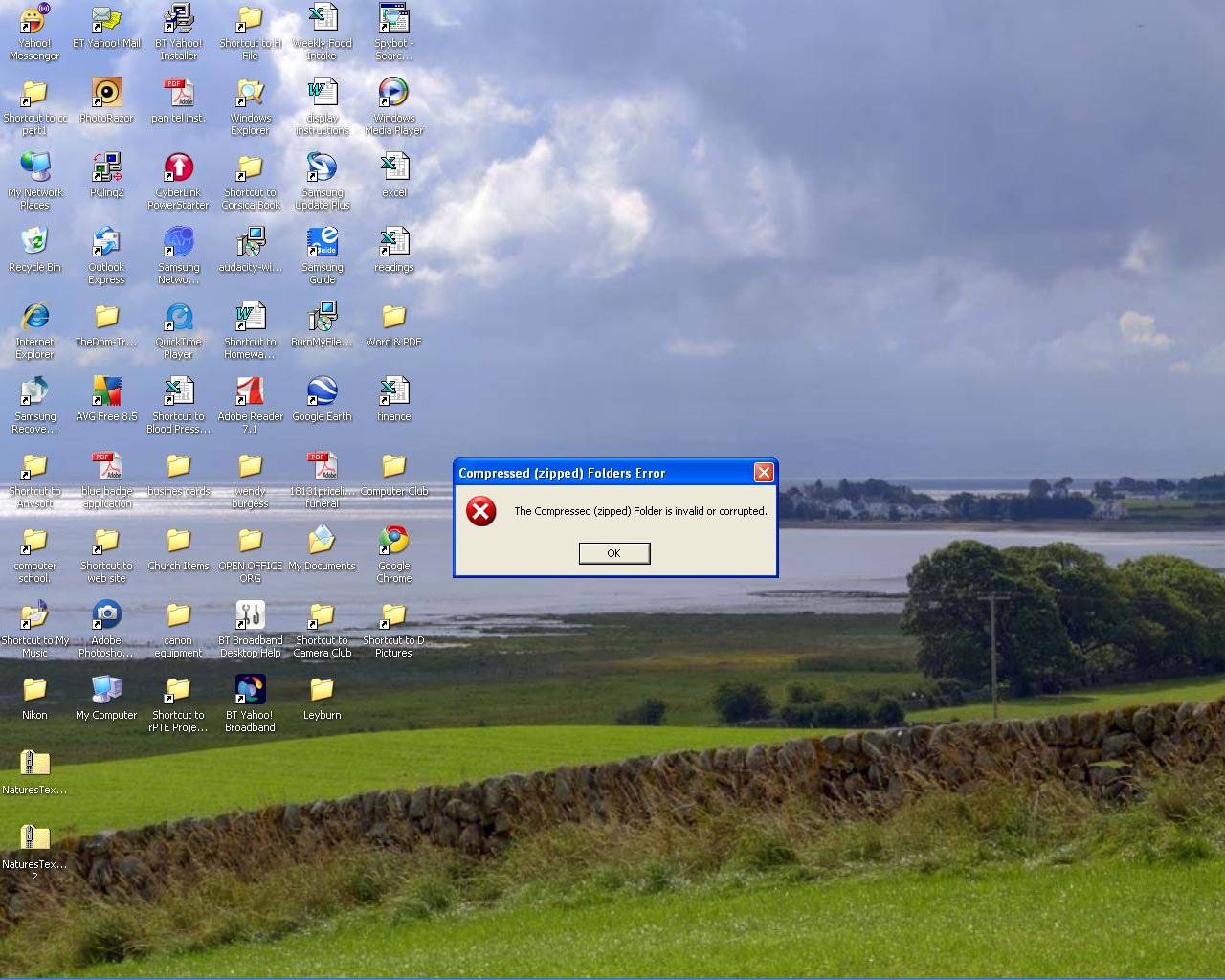Select the Google Earth shortcut icon
The width and height of the screenshot is (1225, 980).
coord(322,392)
